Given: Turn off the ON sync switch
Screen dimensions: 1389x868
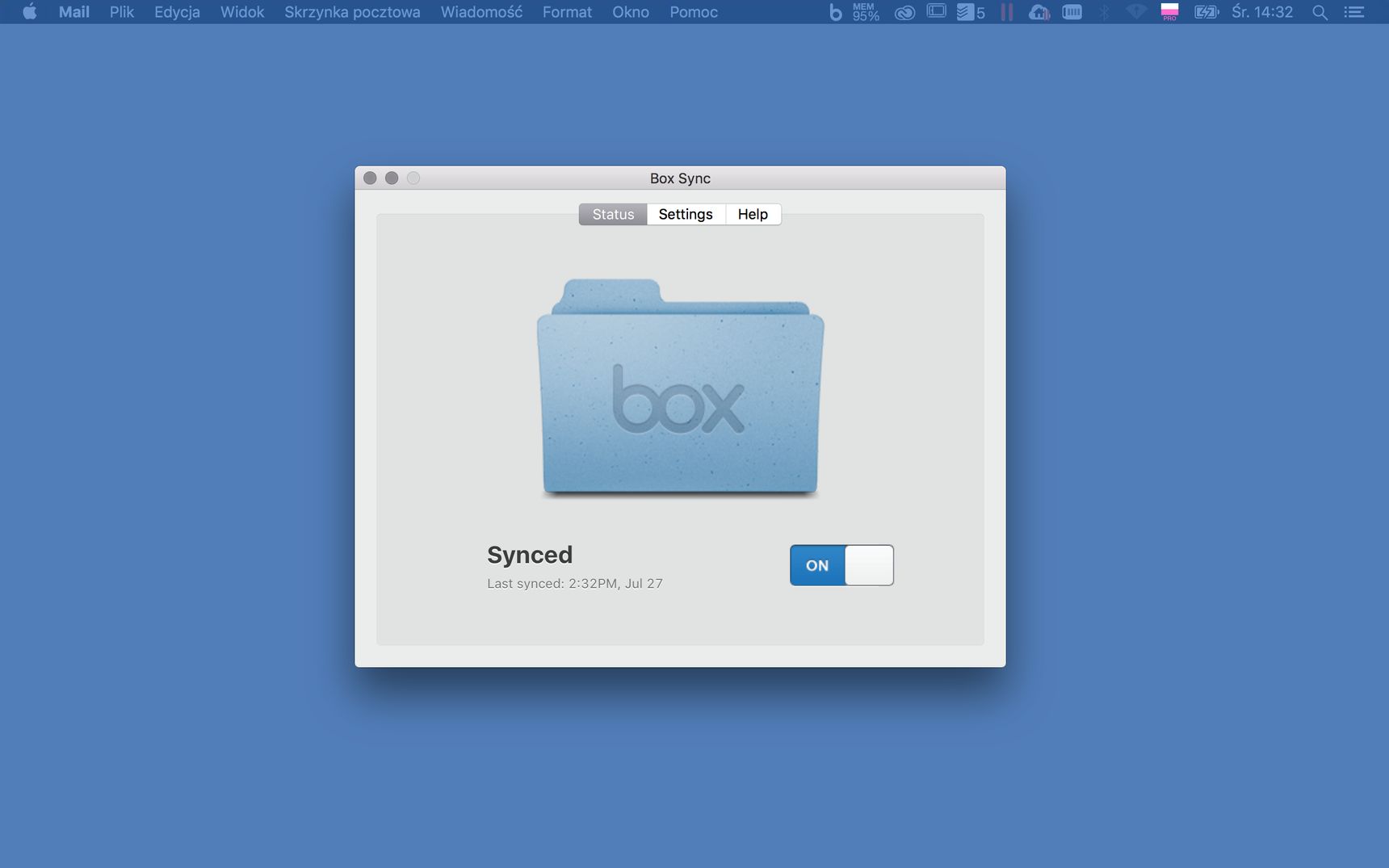Looking at the screenshot, I should click(x=841, y=565).
